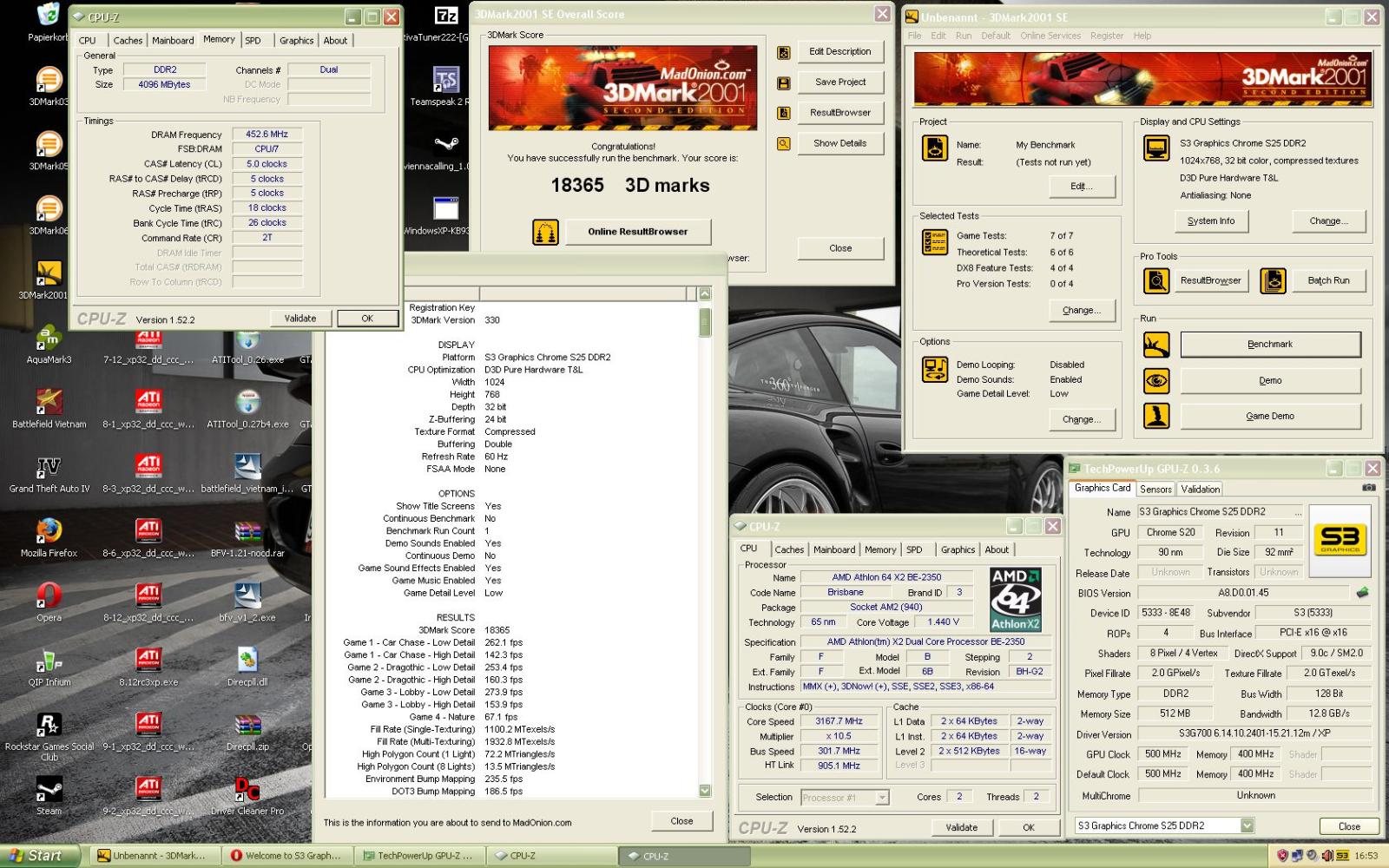Click Online ResultBrowser button

(638, 232)
